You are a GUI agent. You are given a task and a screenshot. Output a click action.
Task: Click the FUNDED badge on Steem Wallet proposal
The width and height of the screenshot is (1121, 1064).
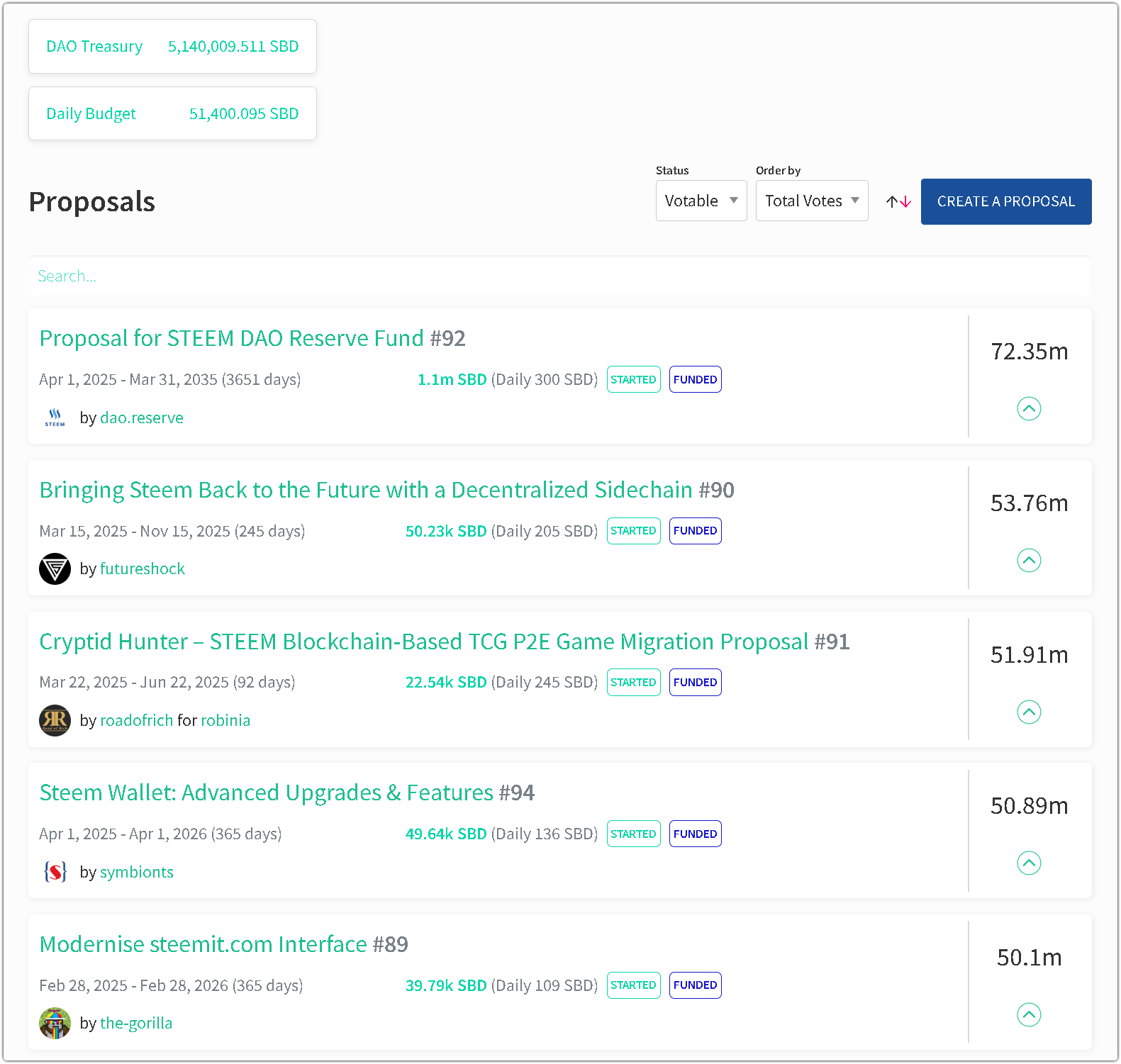696,834
